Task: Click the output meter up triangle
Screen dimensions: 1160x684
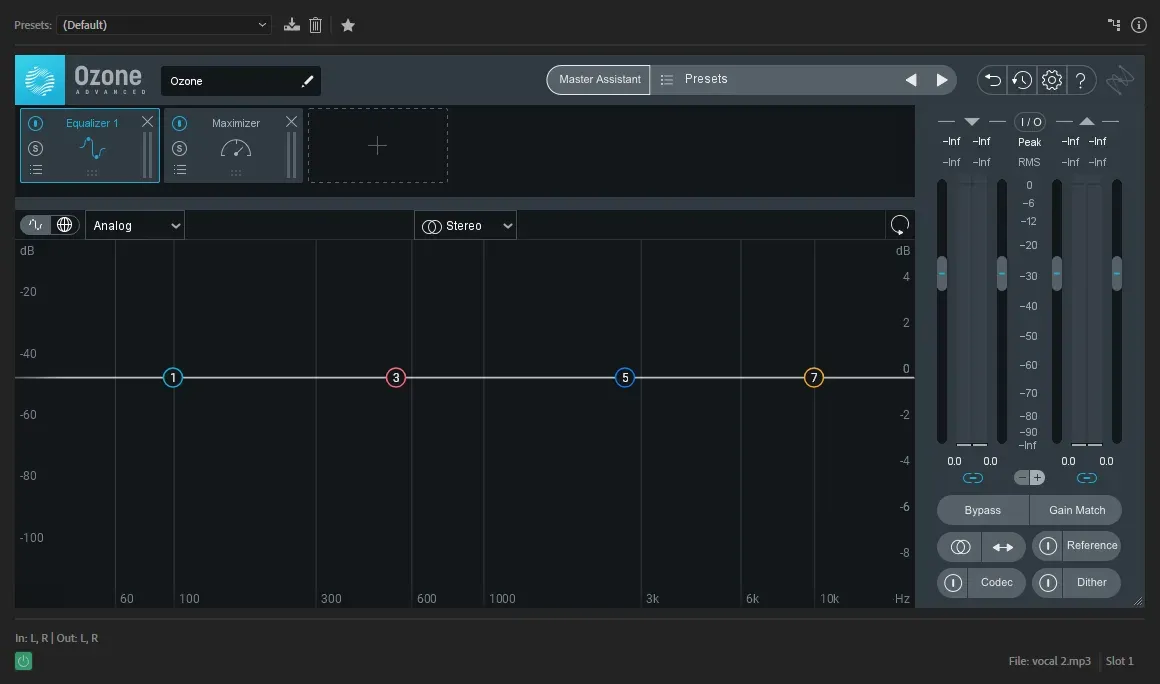Action: click(1087, 121)
